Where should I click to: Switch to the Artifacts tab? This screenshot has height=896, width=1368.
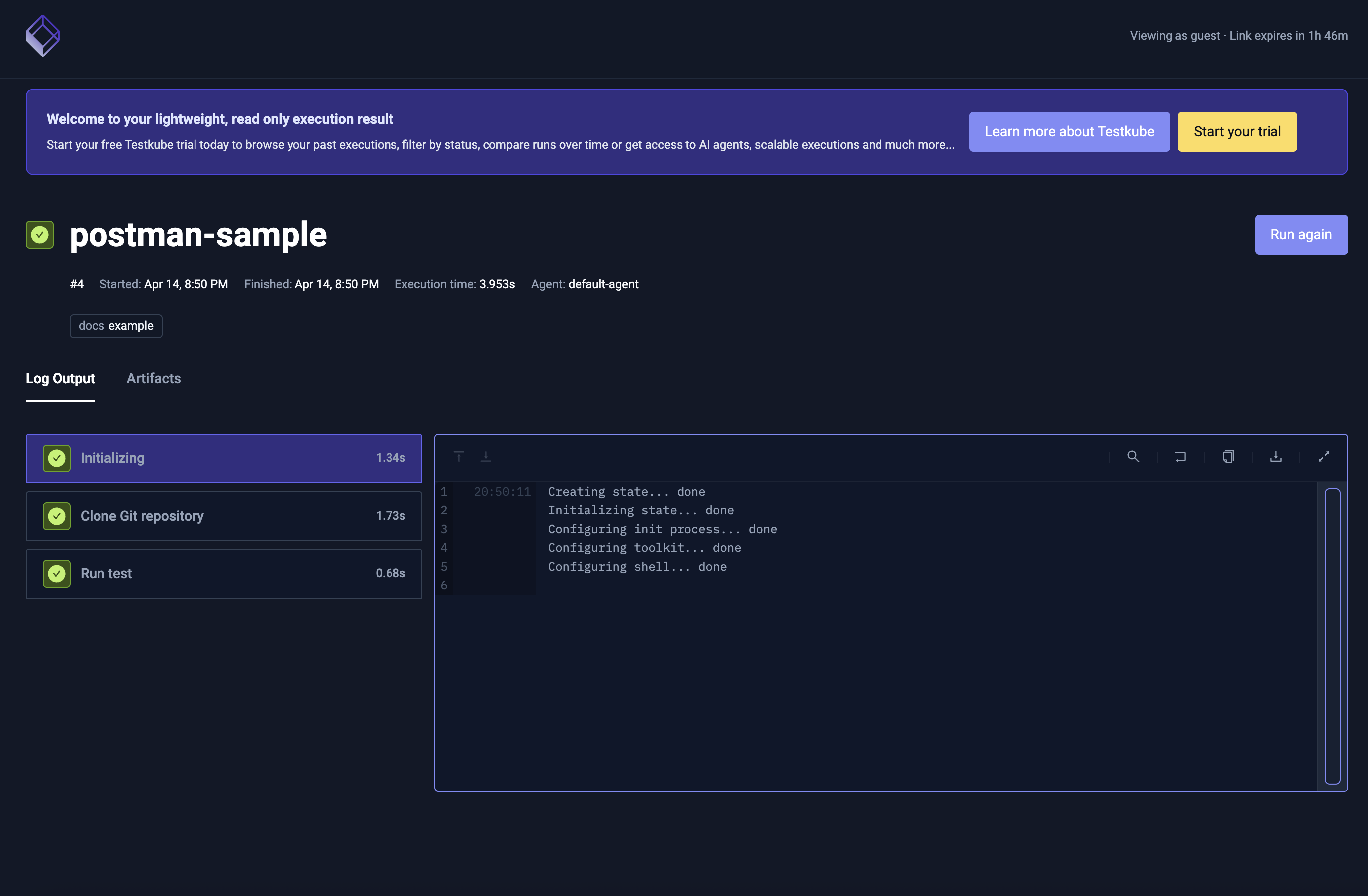click(x=154, y=378)
